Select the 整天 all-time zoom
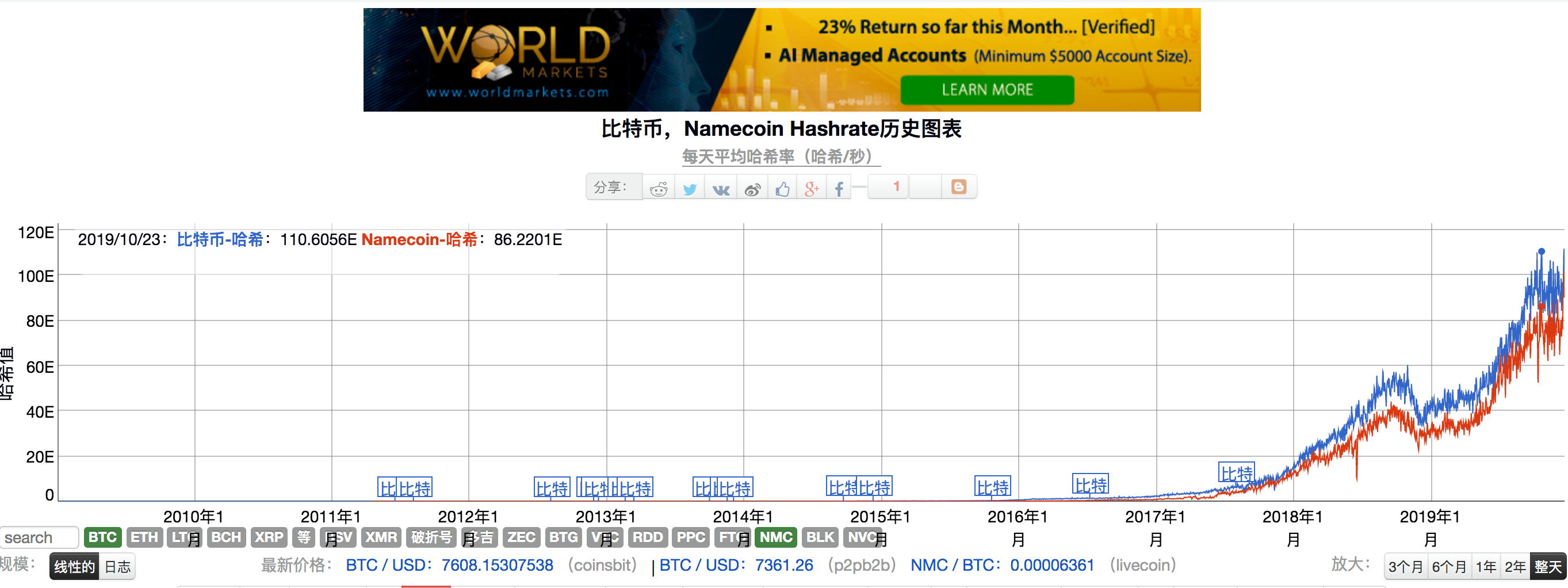The height and width of the screenshot is (588, 1568). tap(1548, 567)
